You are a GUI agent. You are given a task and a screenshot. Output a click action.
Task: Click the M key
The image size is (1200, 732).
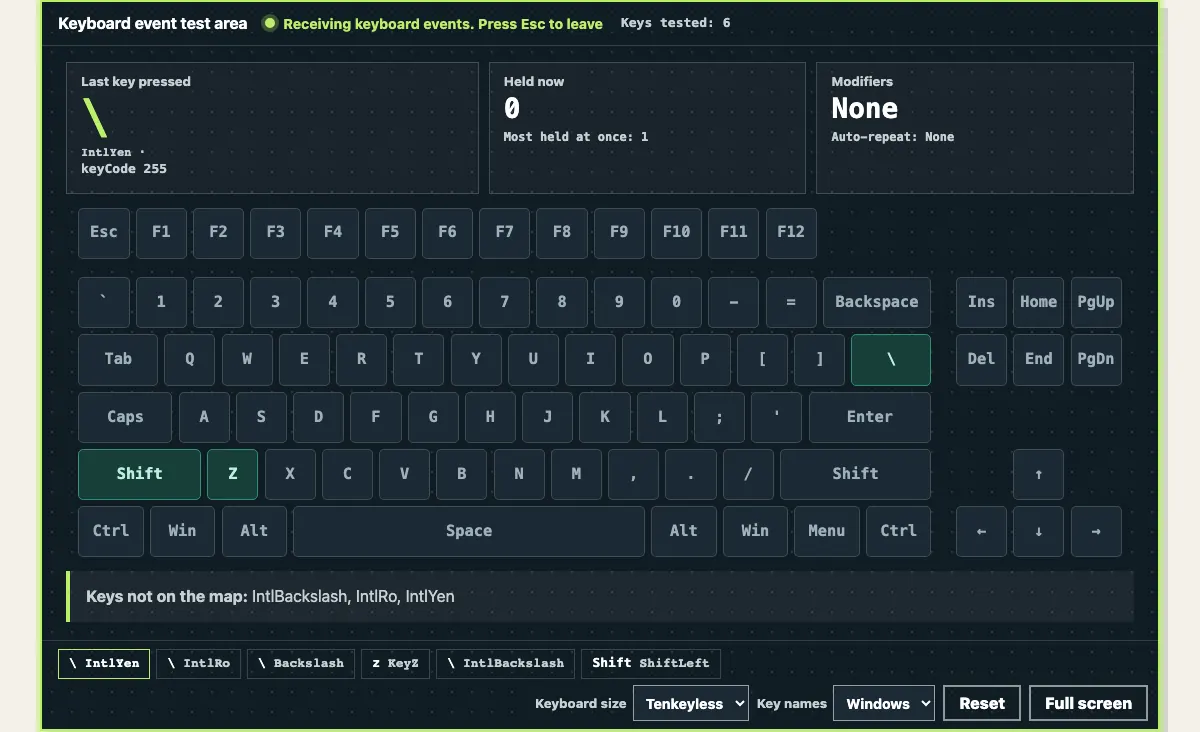point(576,474)
